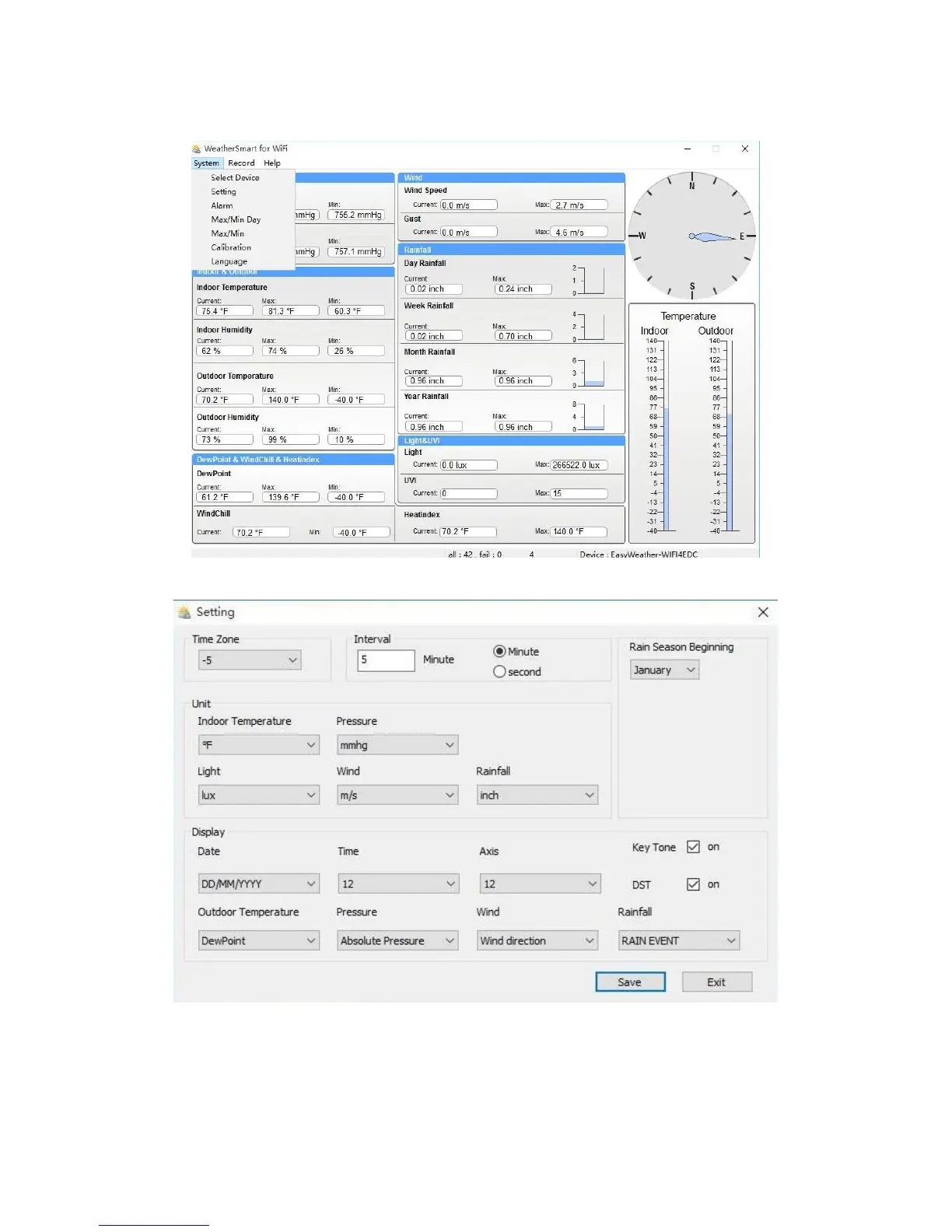
Task: Open the Time Zone dropdown
Action: coord(250,660)
